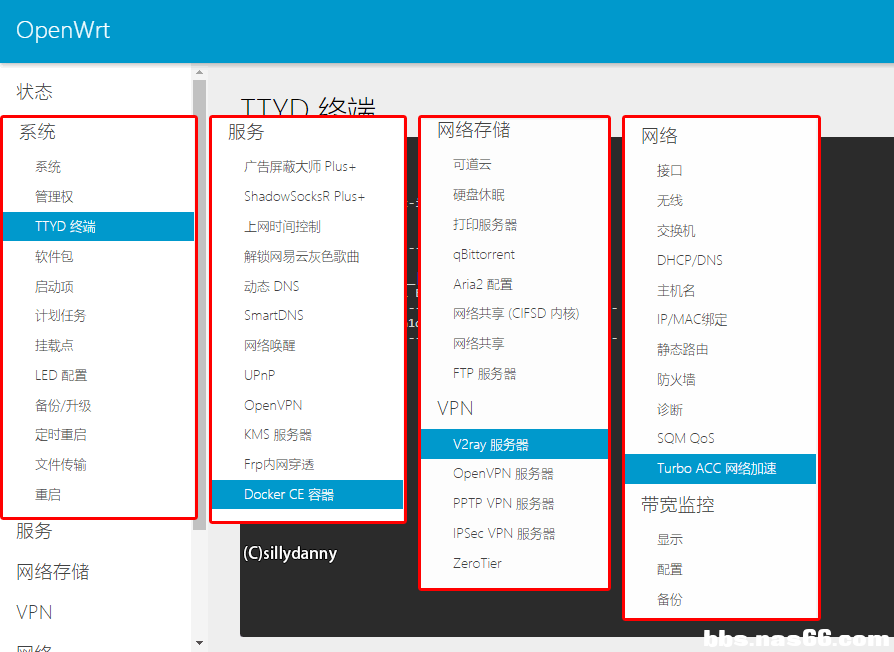Go to 计划任务 in the system menu
894x652 pixels.
point(60,315)
